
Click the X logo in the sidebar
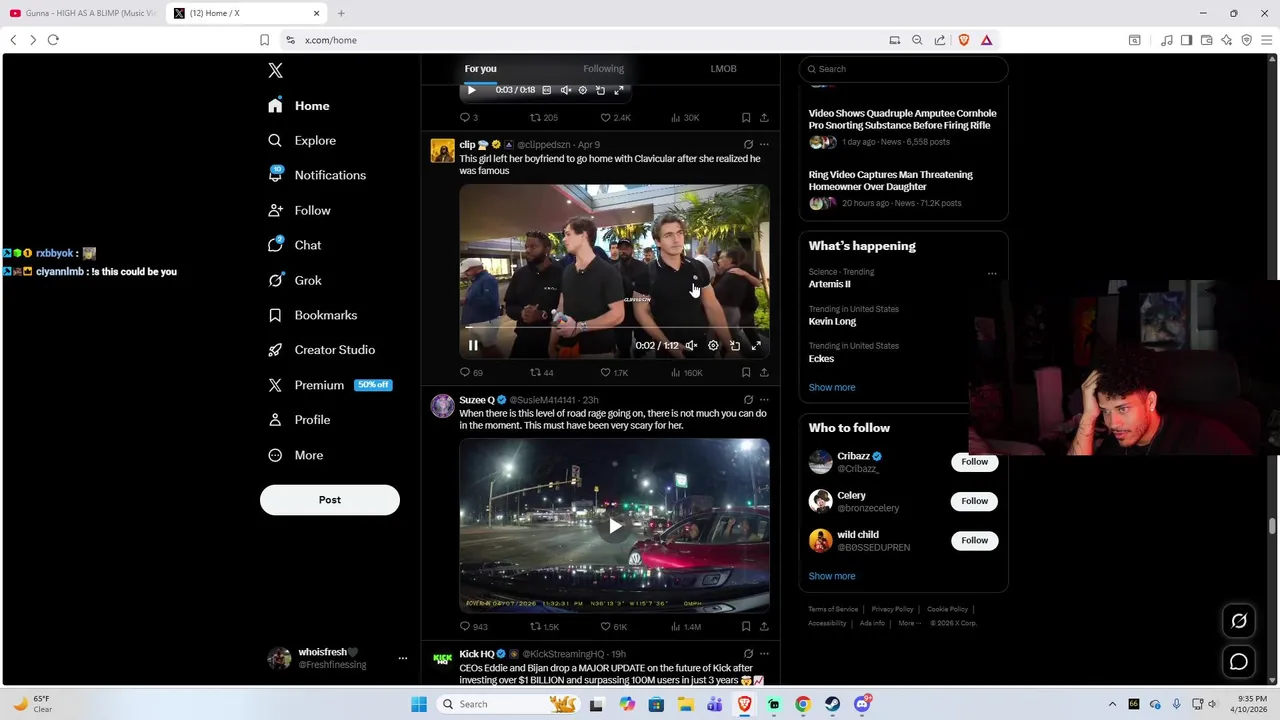pos(275,70)
